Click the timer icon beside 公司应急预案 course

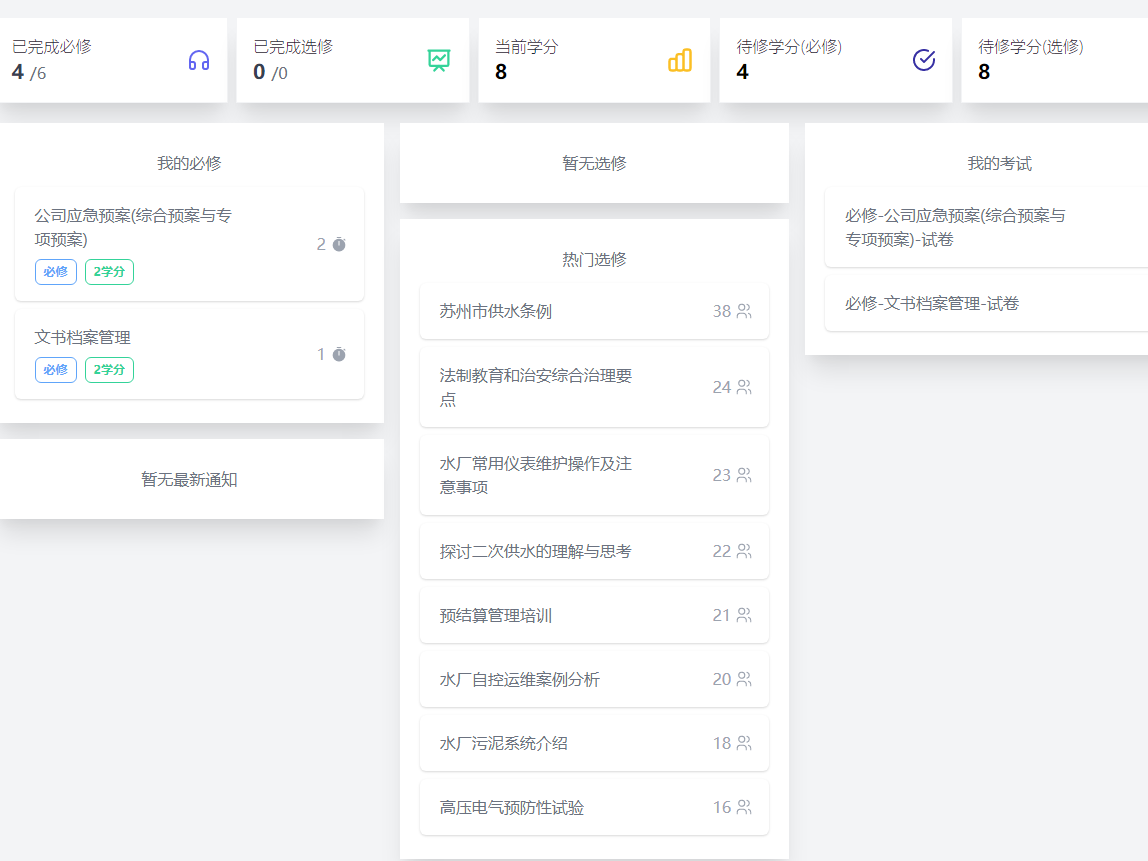[339, 245]
